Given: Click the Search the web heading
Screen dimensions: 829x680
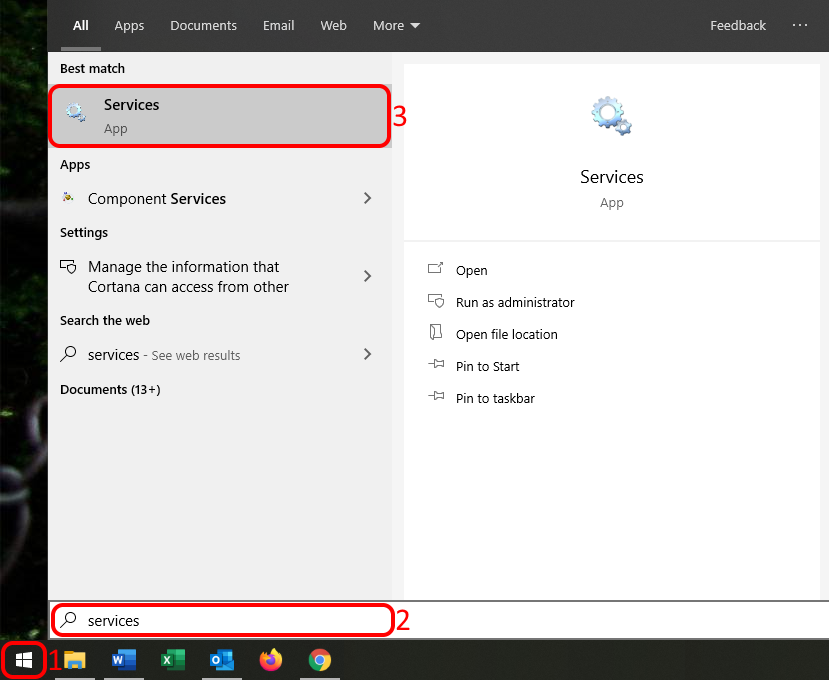Looking at the screenshot, I should point(105,320).
